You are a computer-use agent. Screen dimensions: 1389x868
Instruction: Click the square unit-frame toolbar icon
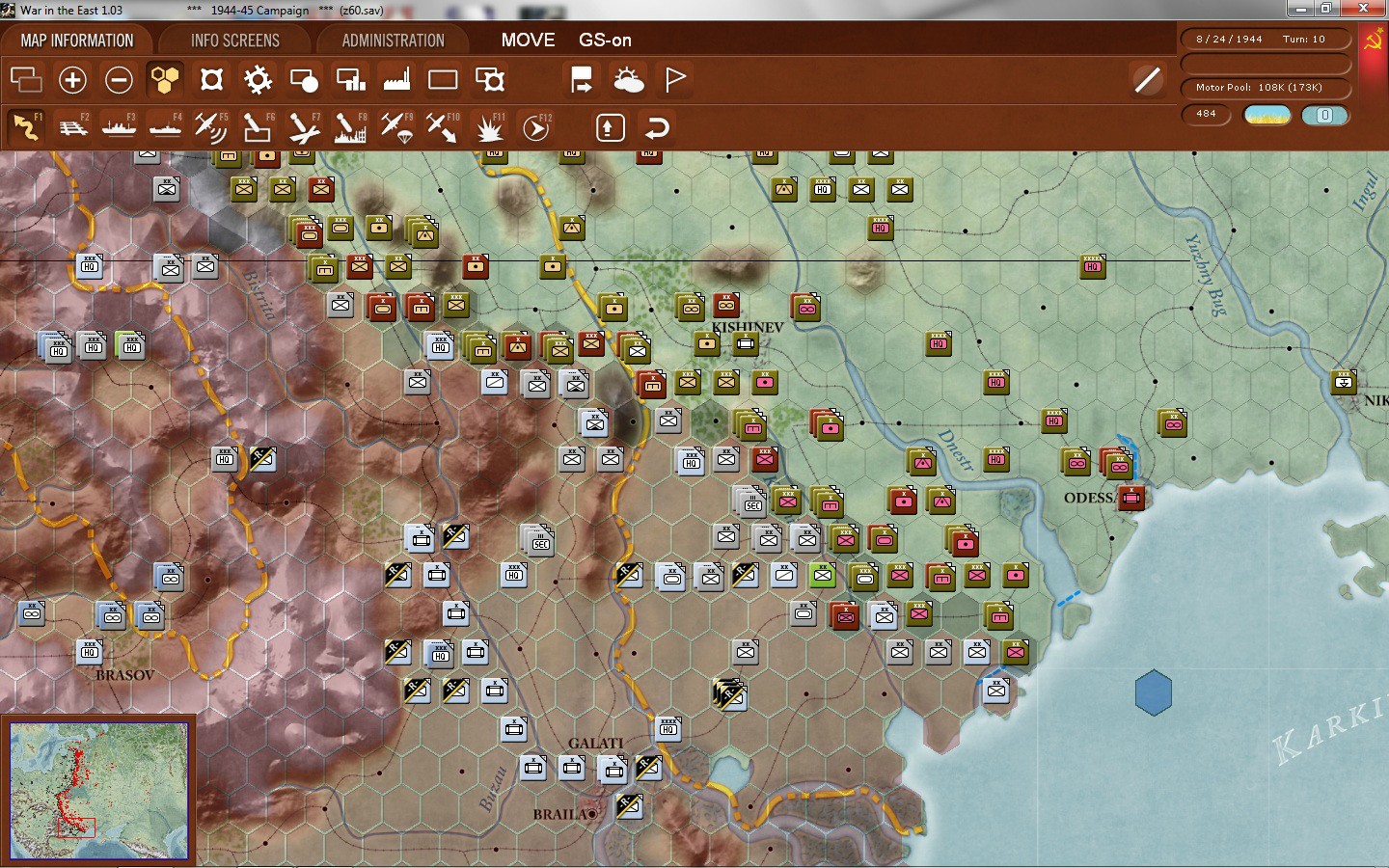tap(211, 79)
